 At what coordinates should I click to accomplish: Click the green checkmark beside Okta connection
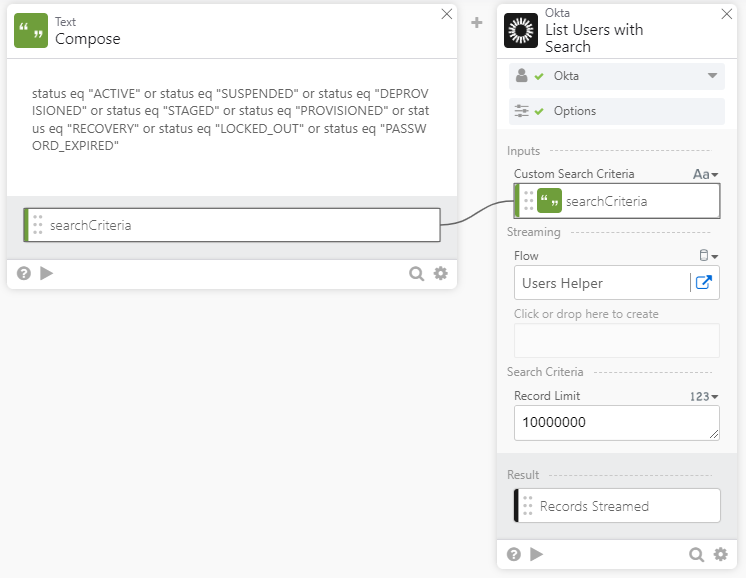point(539,76)
